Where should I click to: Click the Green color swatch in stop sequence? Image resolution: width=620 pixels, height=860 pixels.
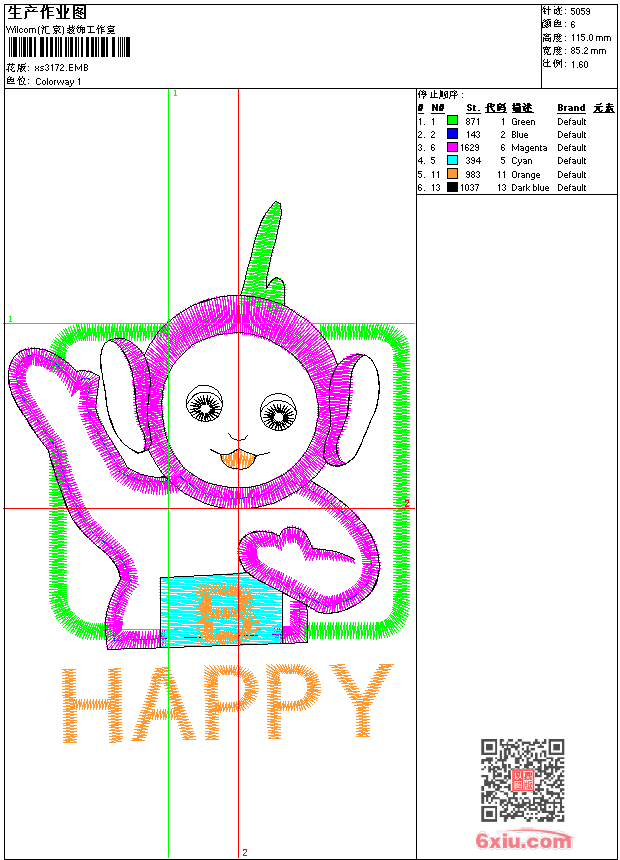point(452,121)
